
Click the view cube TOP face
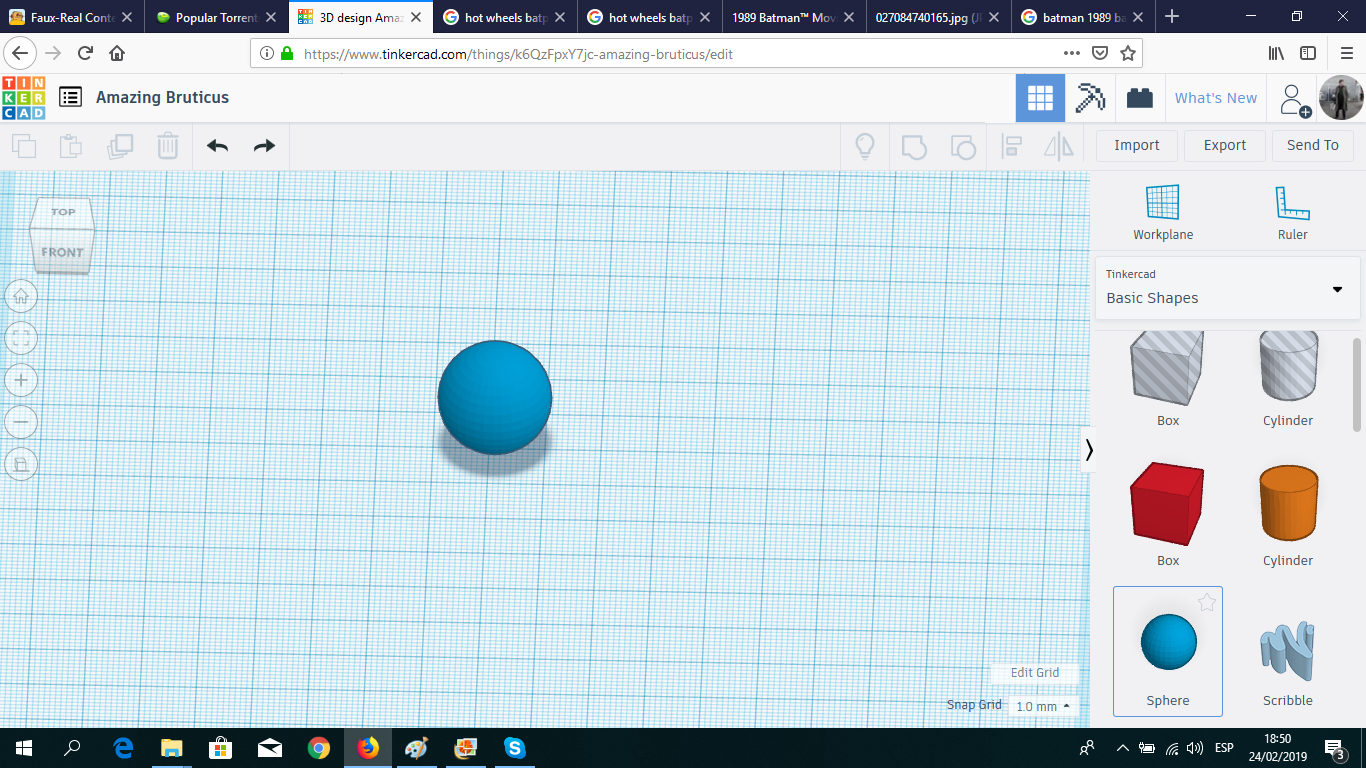64,212
